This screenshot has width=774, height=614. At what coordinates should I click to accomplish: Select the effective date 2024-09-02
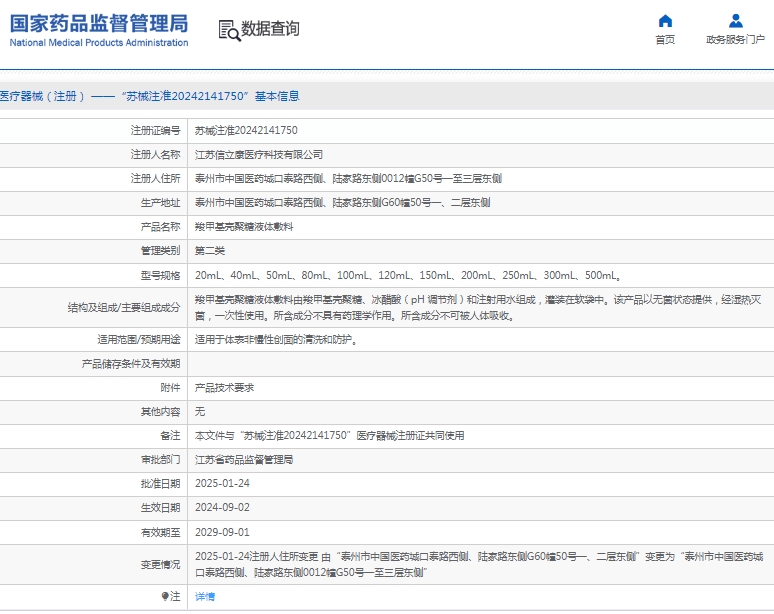pos(222,507)
